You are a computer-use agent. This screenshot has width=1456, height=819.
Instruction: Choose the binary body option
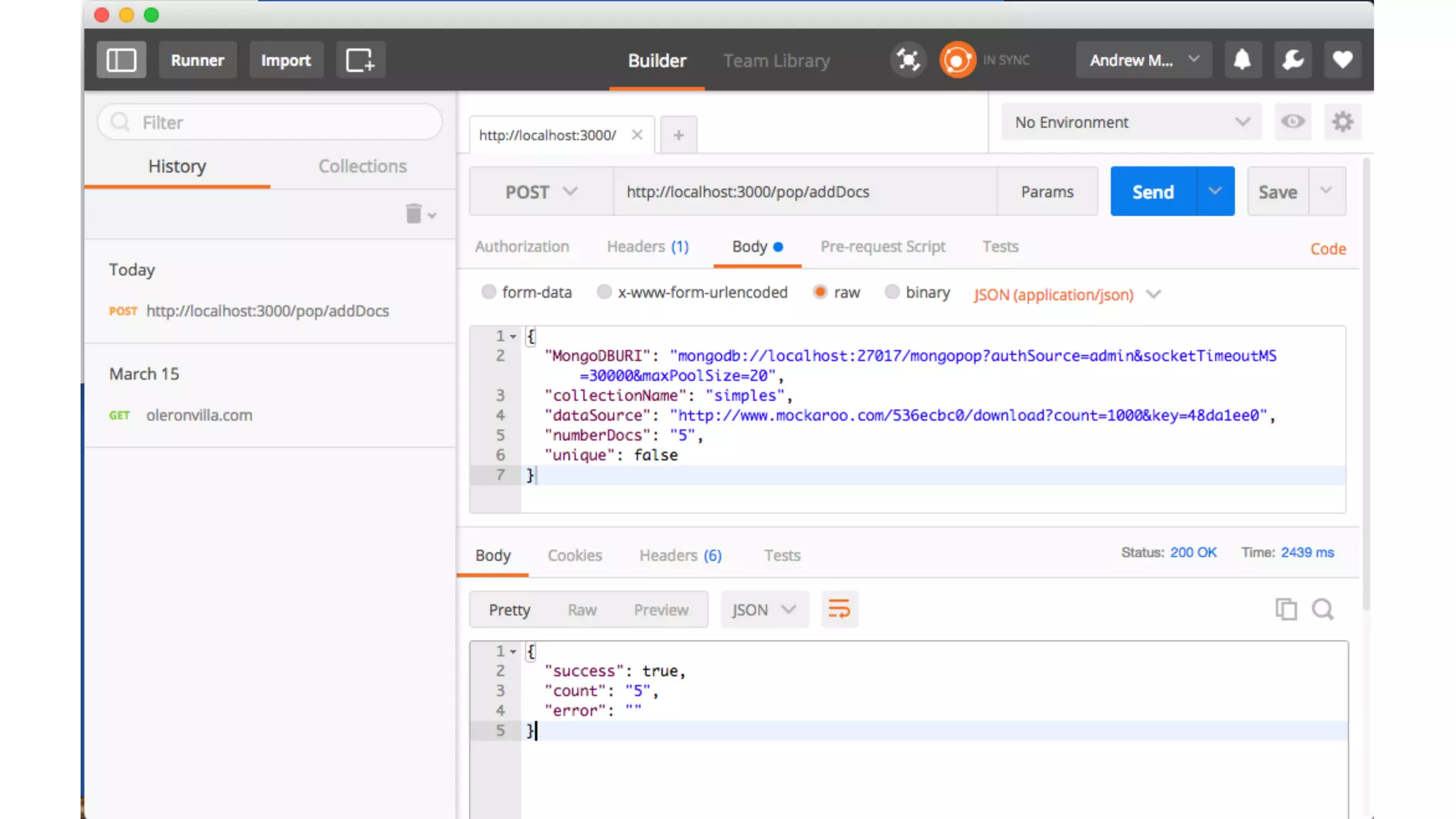click(x=892, y=292)
